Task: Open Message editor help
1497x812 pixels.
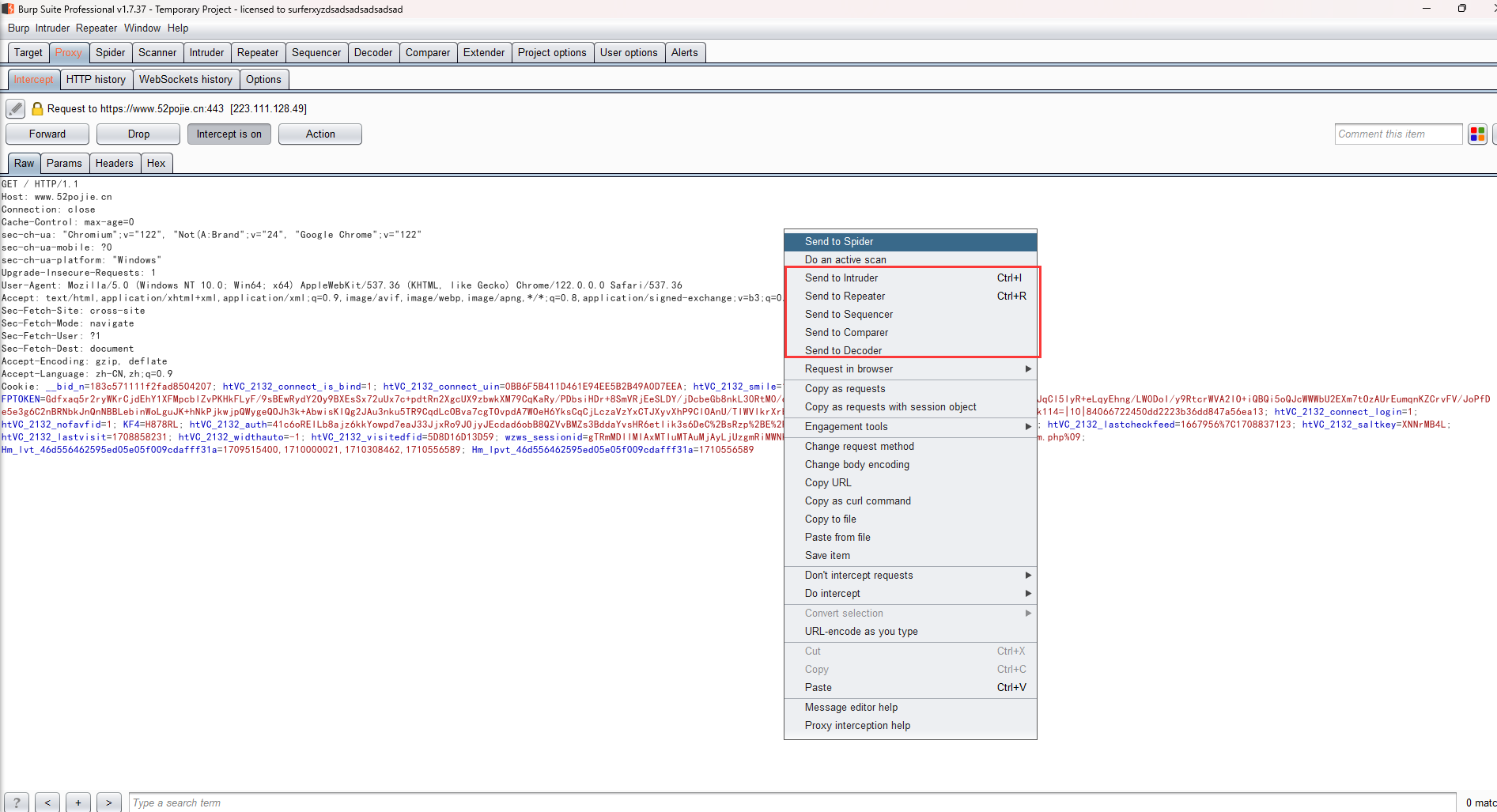Action: [x=910, y=708]
